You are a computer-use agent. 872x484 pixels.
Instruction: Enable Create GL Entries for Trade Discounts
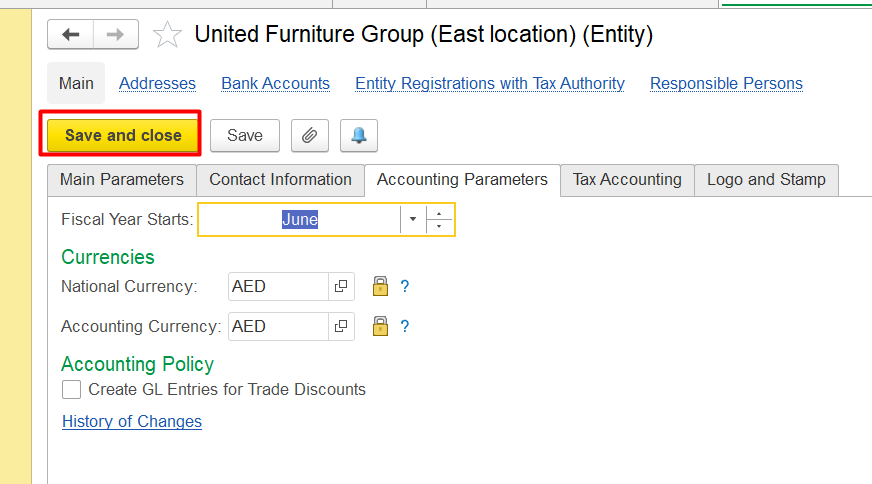click(71, 389)
